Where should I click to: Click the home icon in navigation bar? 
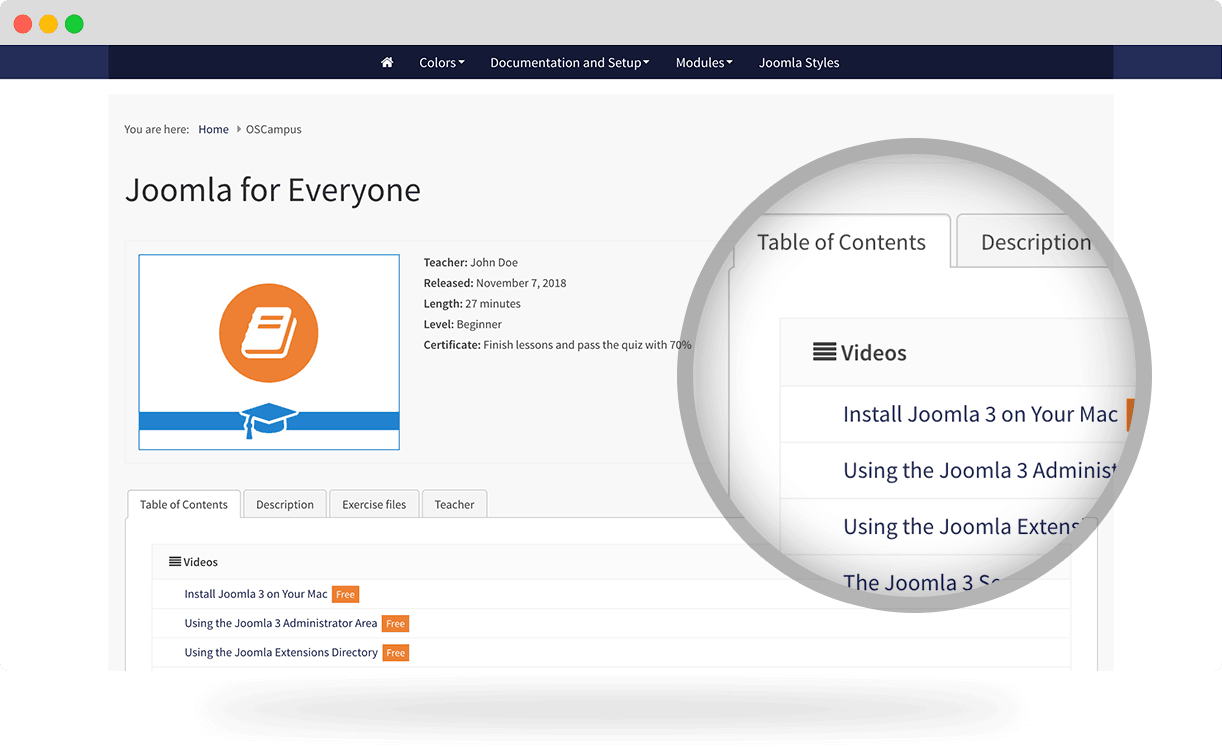(387, 62)
